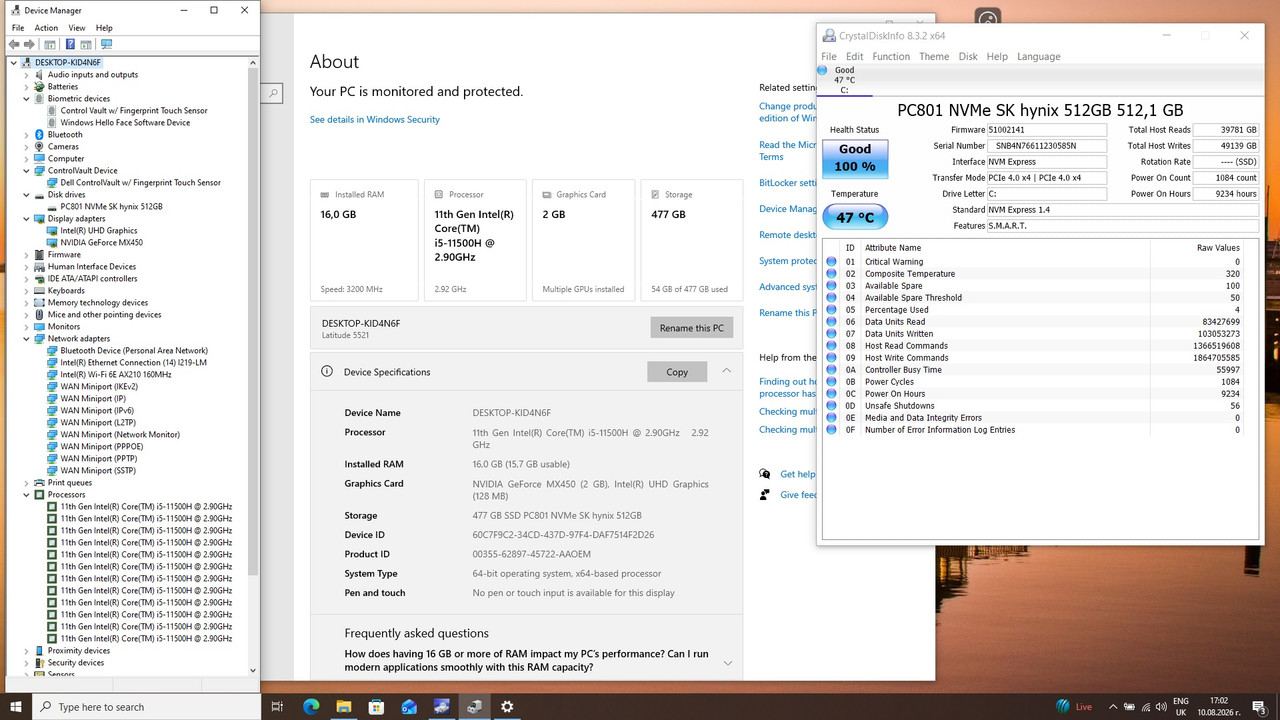This screenshot has width=1280, height=720.
Task: Click the CrystalDiskInfo title bar app icon
Action: click(829, 36)
